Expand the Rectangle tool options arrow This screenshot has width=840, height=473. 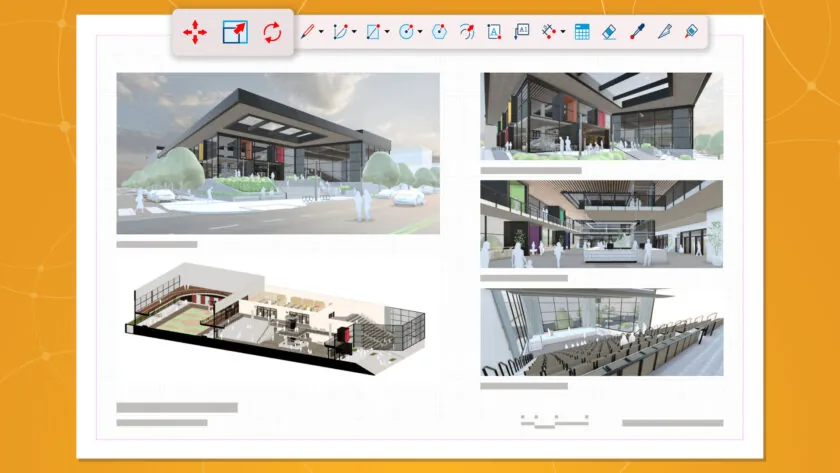[387, 32]
